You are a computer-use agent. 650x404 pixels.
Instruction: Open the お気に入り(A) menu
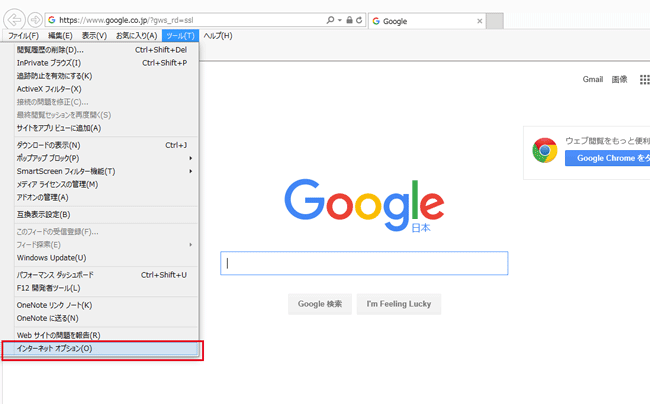click(136, 36)
